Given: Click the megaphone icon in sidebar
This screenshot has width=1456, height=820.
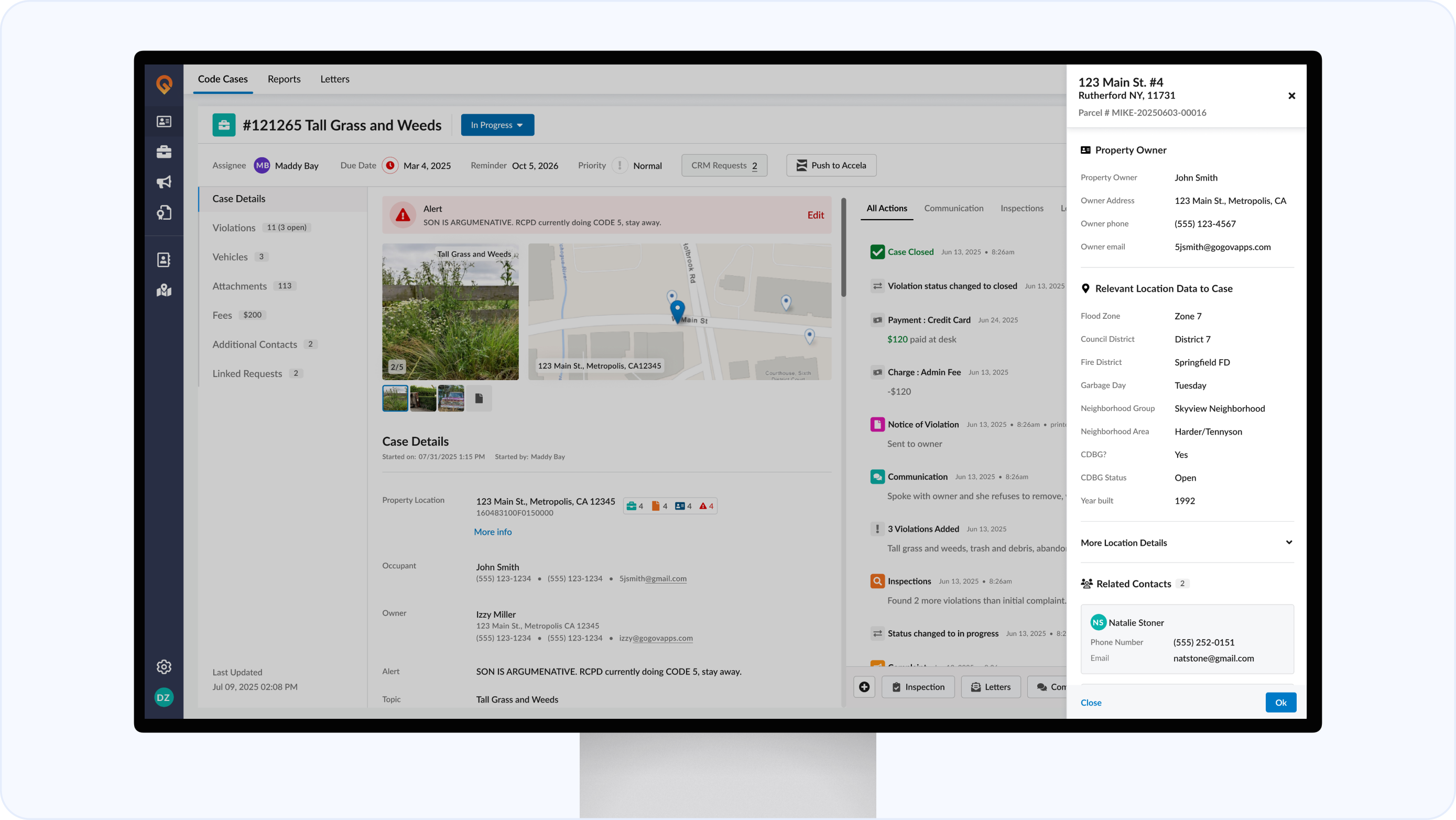Looking at the screenshot, I should coord(164,182).
